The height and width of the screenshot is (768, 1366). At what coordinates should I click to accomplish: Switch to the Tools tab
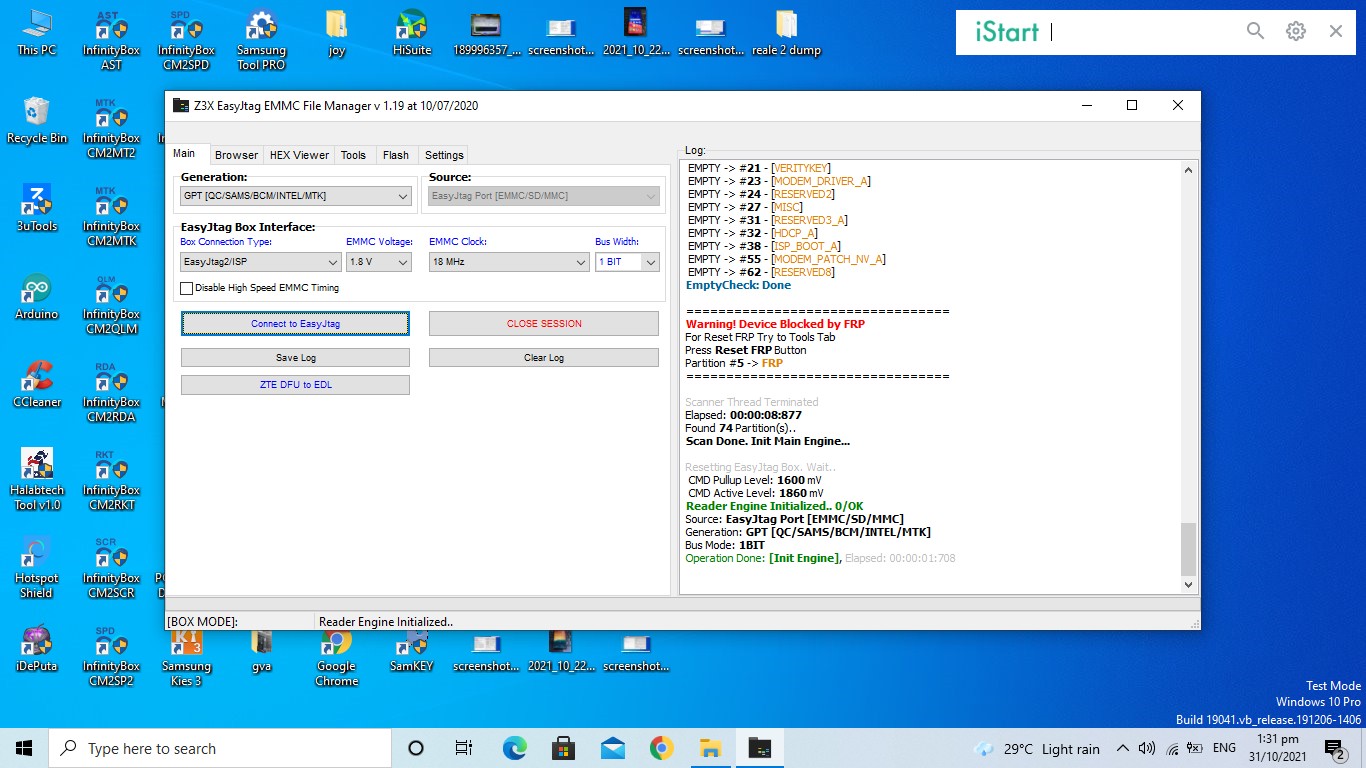pyautogui.click(x=354, y=155)
